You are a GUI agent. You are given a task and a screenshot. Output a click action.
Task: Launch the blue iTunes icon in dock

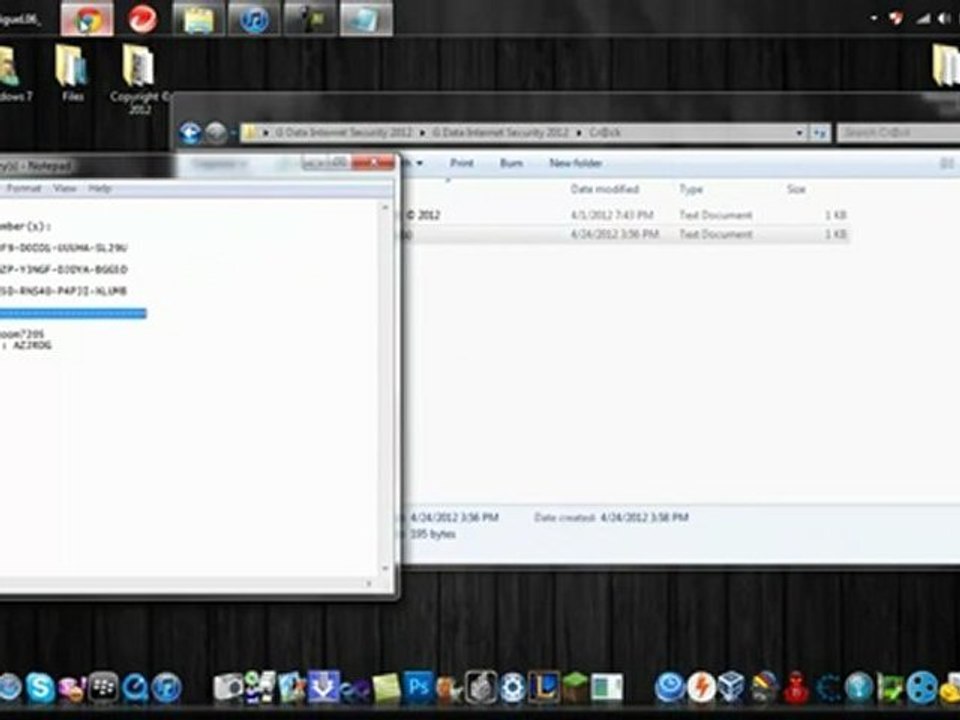167,687
